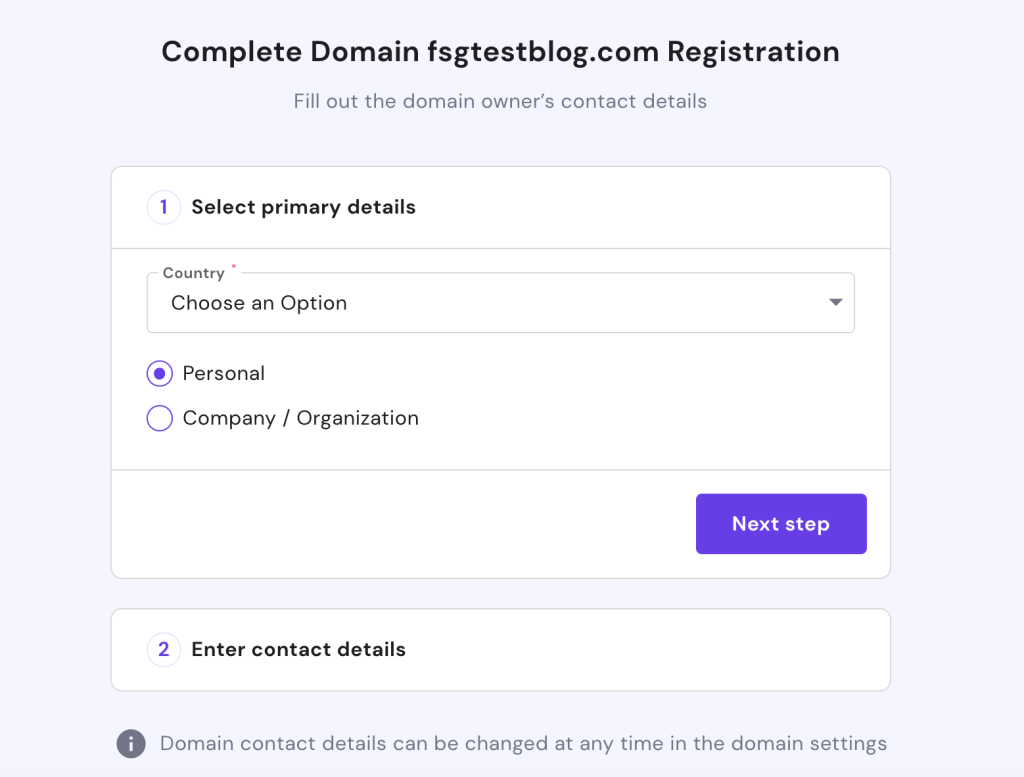Click the Country dropdown arrow icon
The height and width of the screenshot is (777, 1024).
[x=835, y=302]
